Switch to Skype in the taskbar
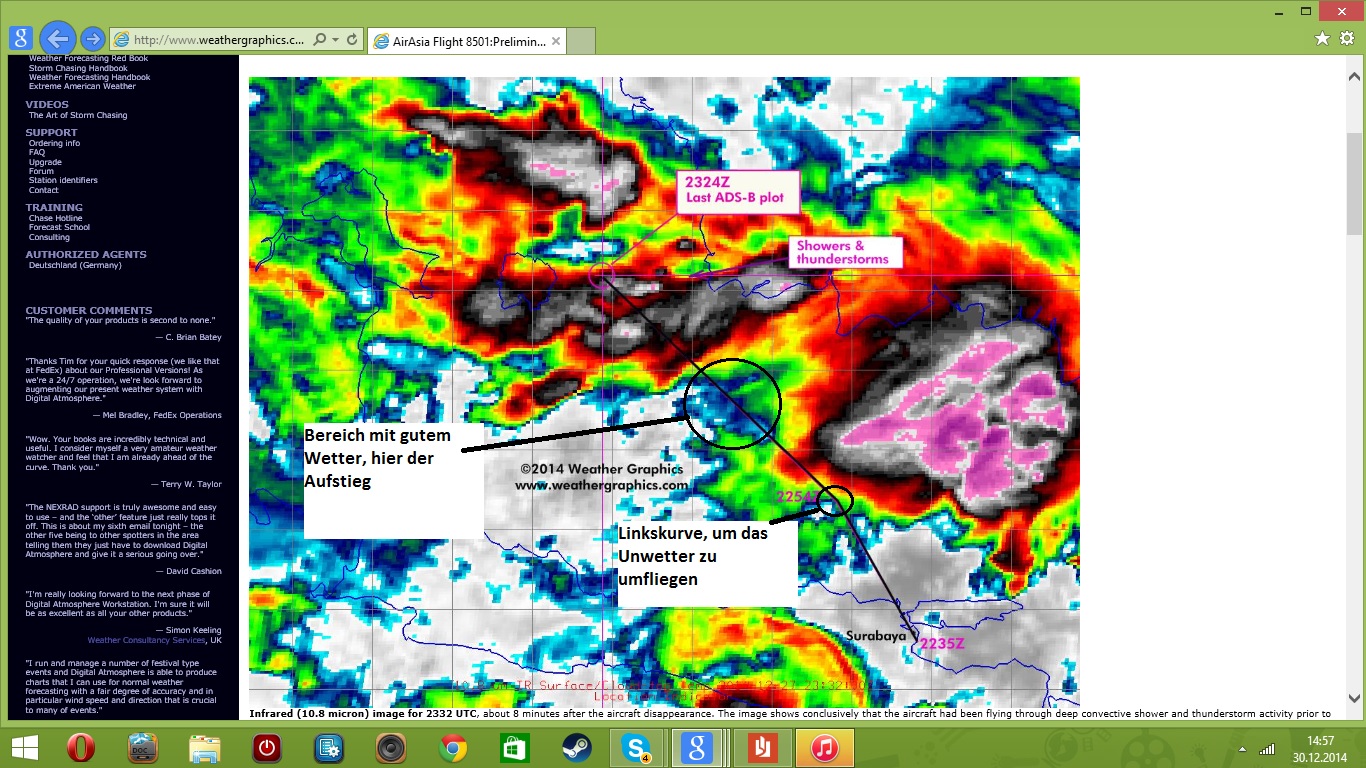Screen dimensions: 1366x768 637,748
